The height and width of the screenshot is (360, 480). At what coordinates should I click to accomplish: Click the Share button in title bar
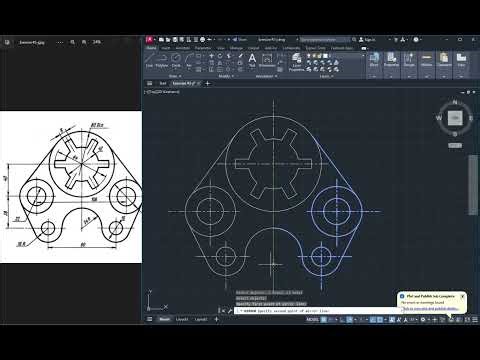(240, 40)
